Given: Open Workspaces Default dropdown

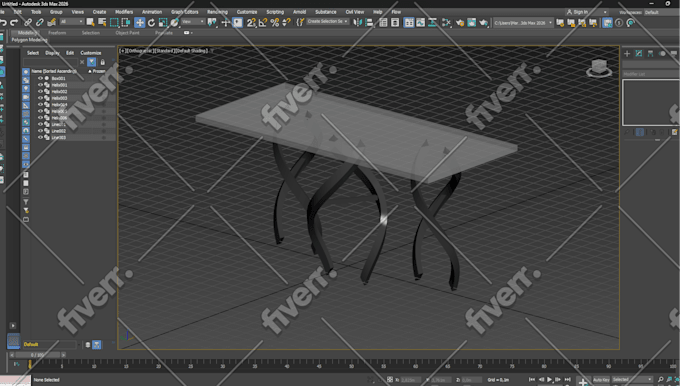Looking at the screenshot, I should pyautogui.click(x=661, y=12).
